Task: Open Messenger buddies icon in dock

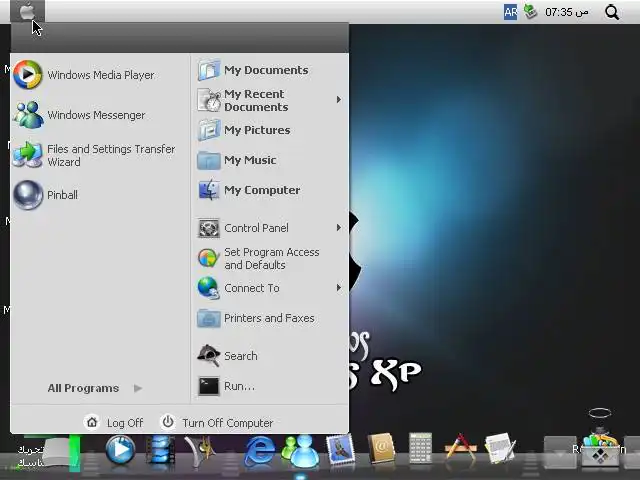Action: (300, 451)
